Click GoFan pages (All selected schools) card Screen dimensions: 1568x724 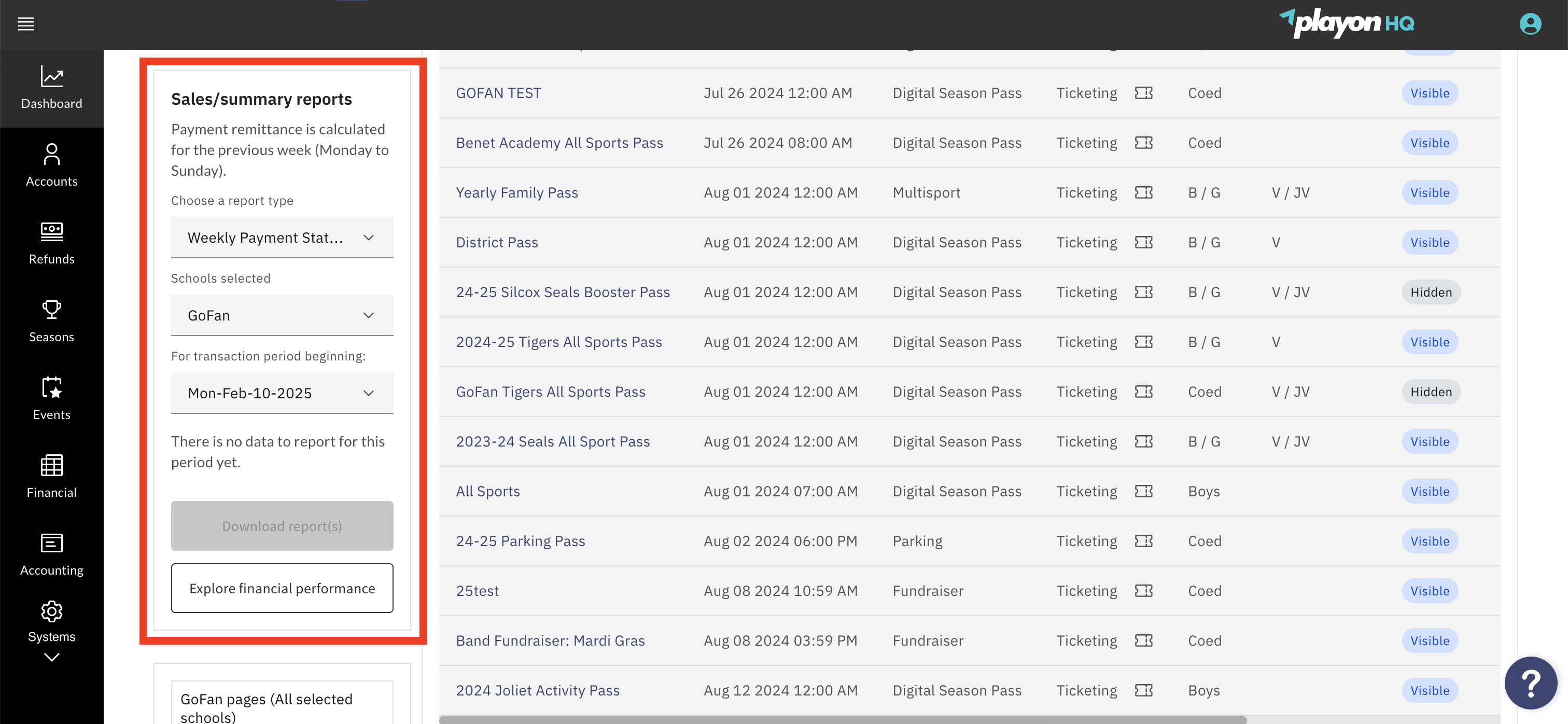[282, 703]
